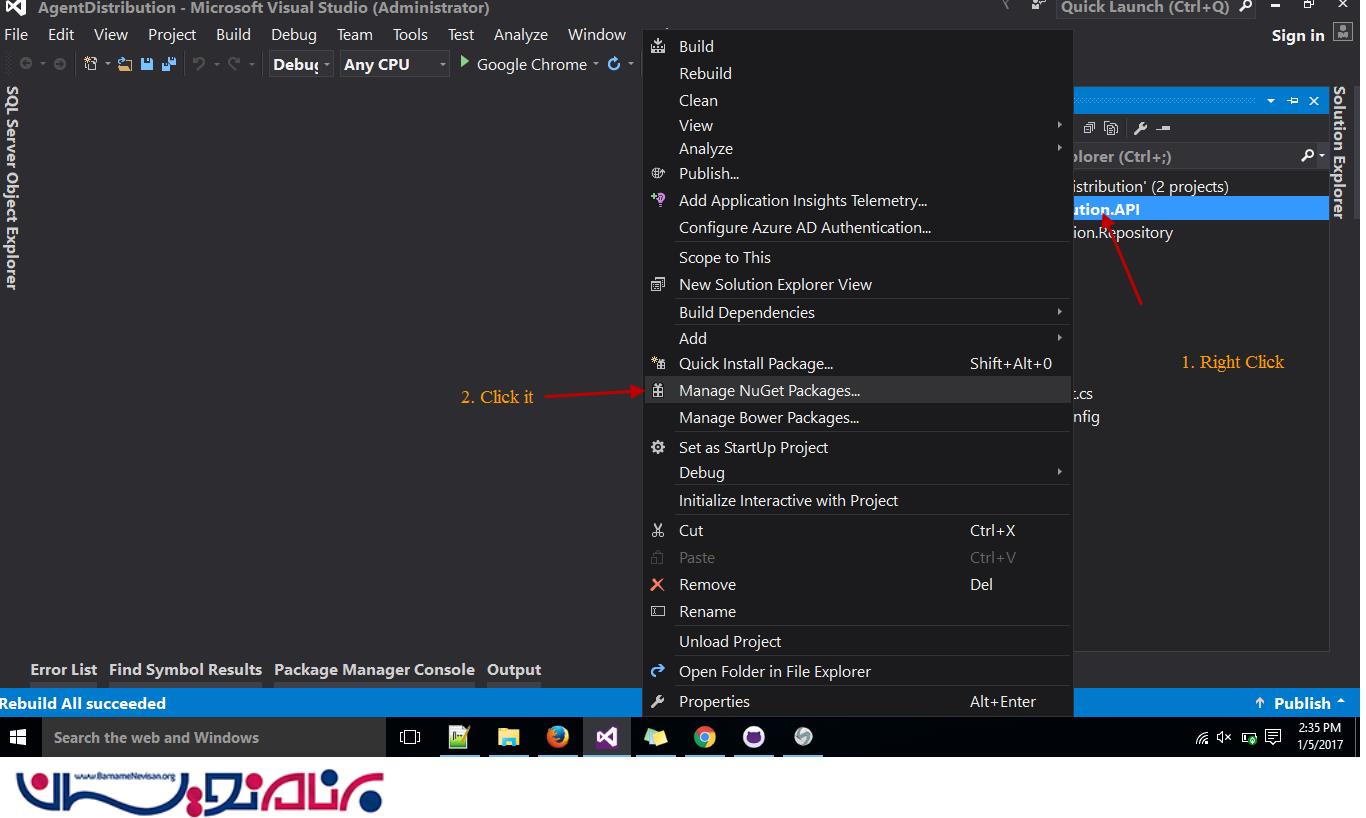Click the Navigate Backward toolbar icon

26,64
